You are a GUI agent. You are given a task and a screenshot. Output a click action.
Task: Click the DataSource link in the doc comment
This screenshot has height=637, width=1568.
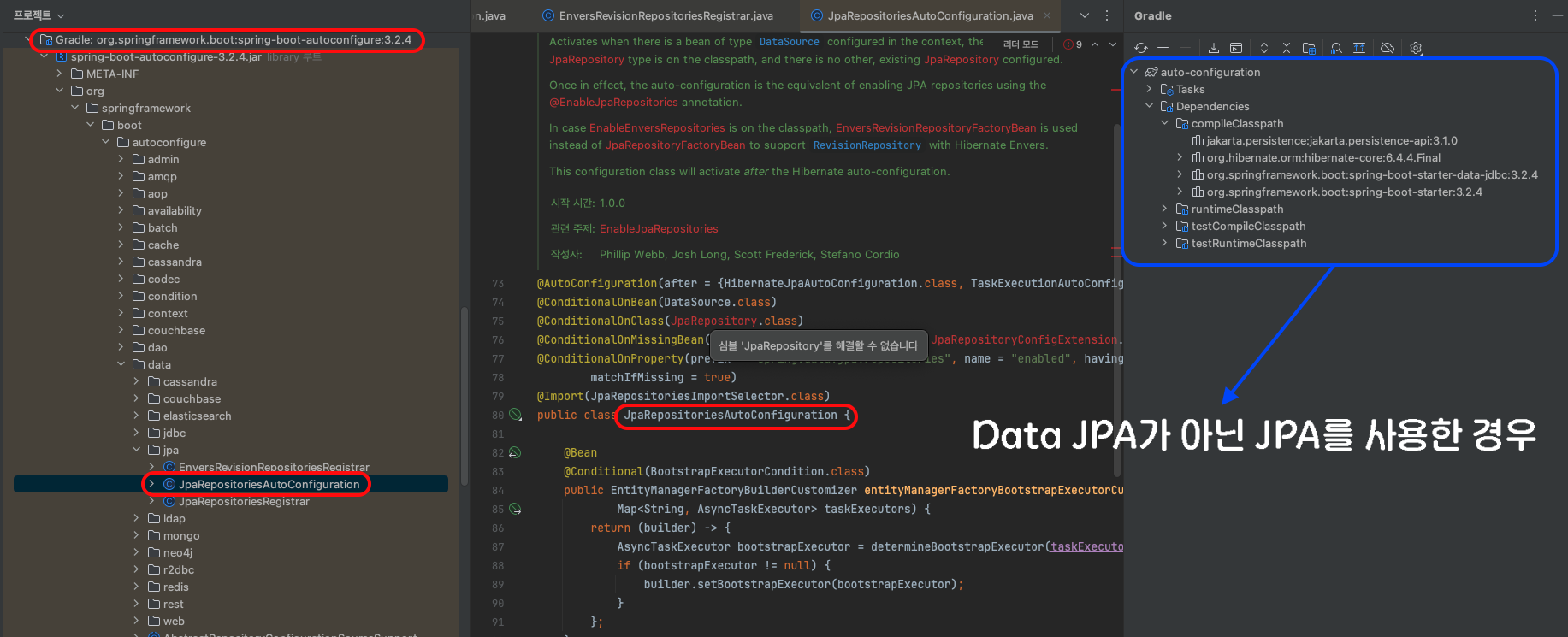(789, 41)
